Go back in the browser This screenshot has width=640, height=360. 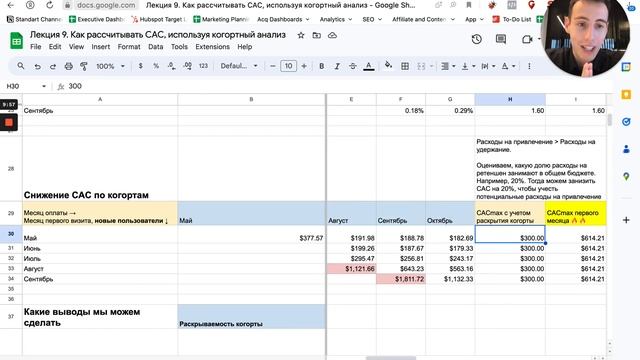click(11, 5)
